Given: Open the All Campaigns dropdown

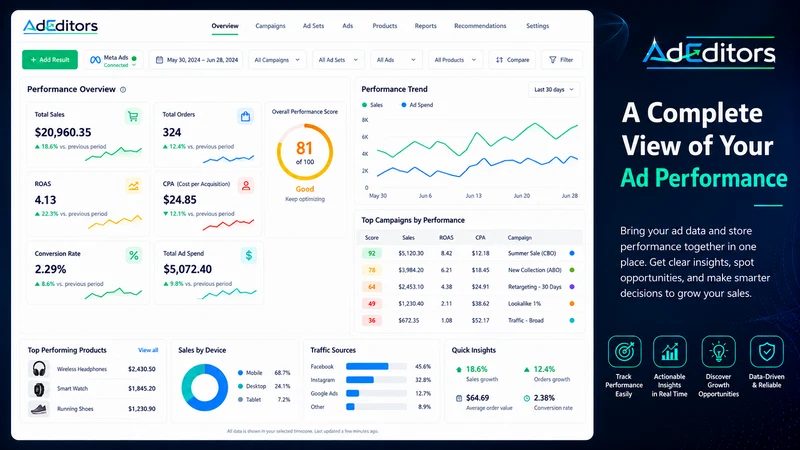Looking at the screenshot, I should [x=277, y=60].
